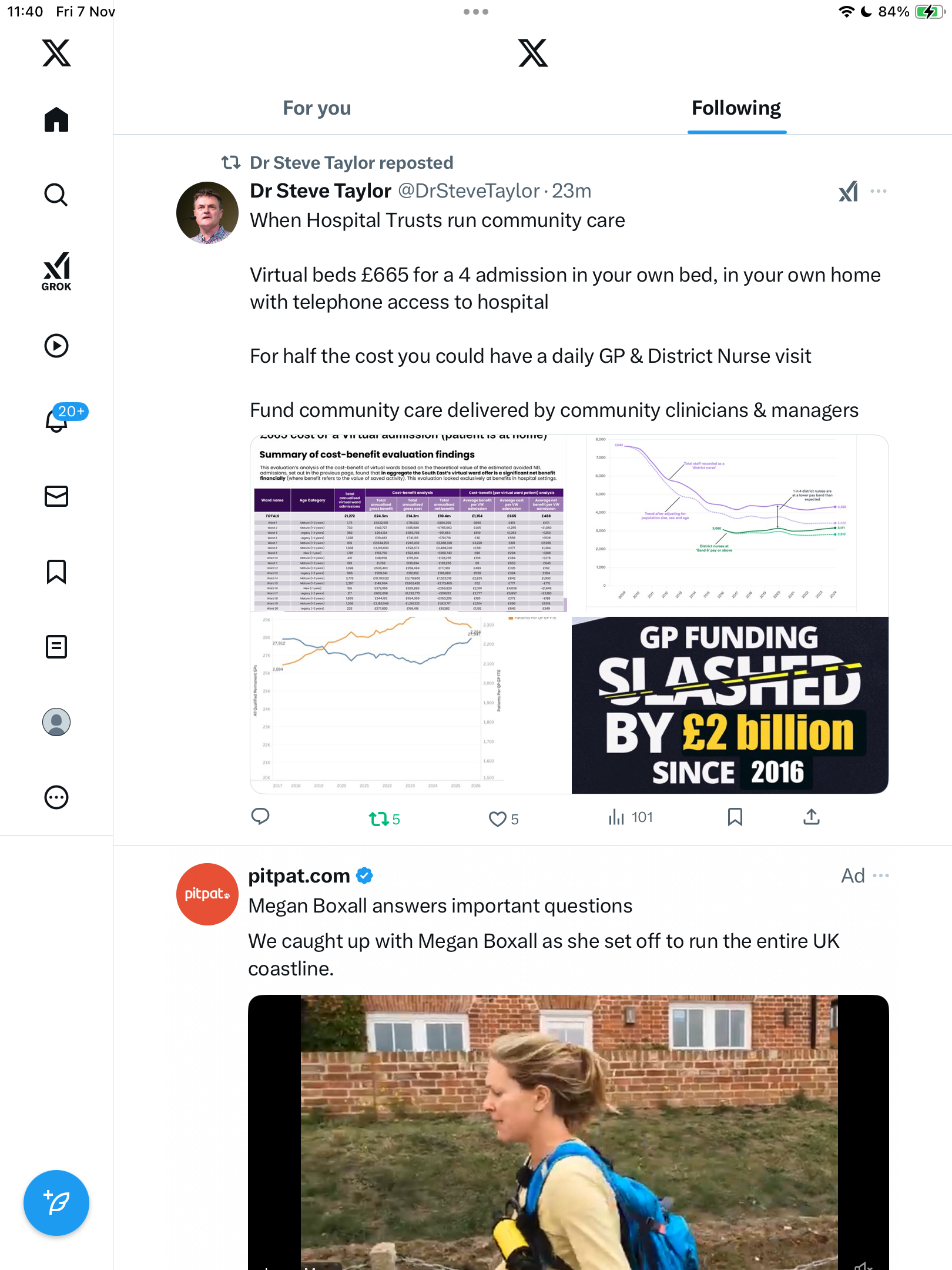Switch to the For you tab
Screen dimensions: 952x1270
click(317, 108)
